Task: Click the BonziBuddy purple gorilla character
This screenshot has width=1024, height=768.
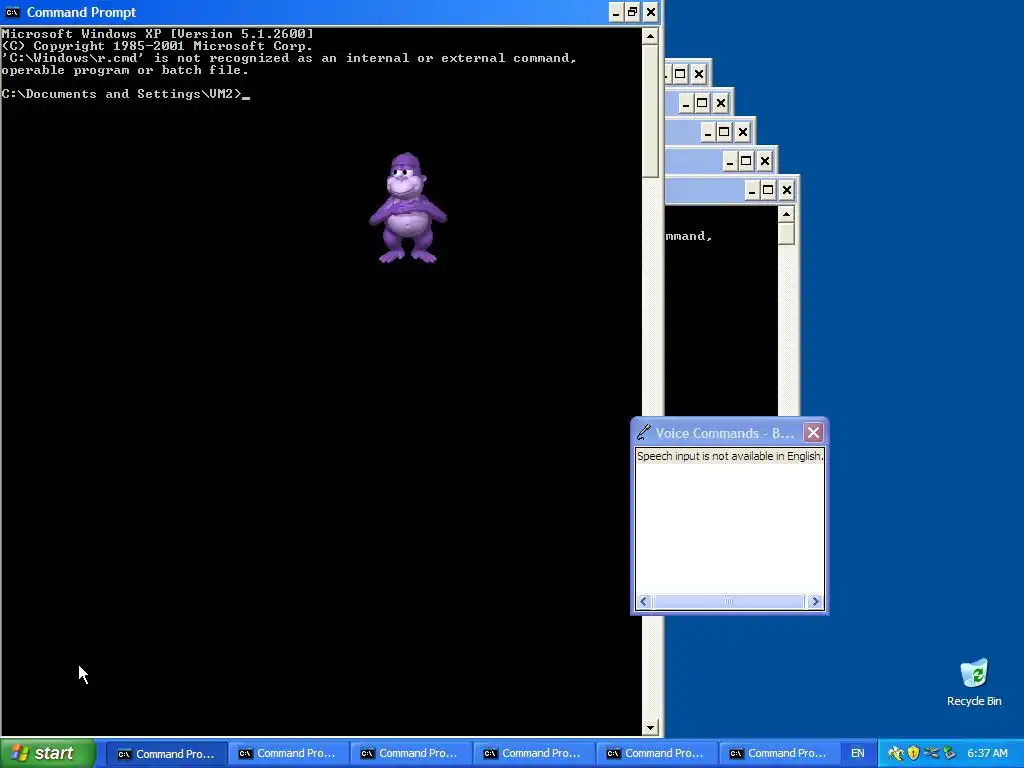Action: (408, 208)
